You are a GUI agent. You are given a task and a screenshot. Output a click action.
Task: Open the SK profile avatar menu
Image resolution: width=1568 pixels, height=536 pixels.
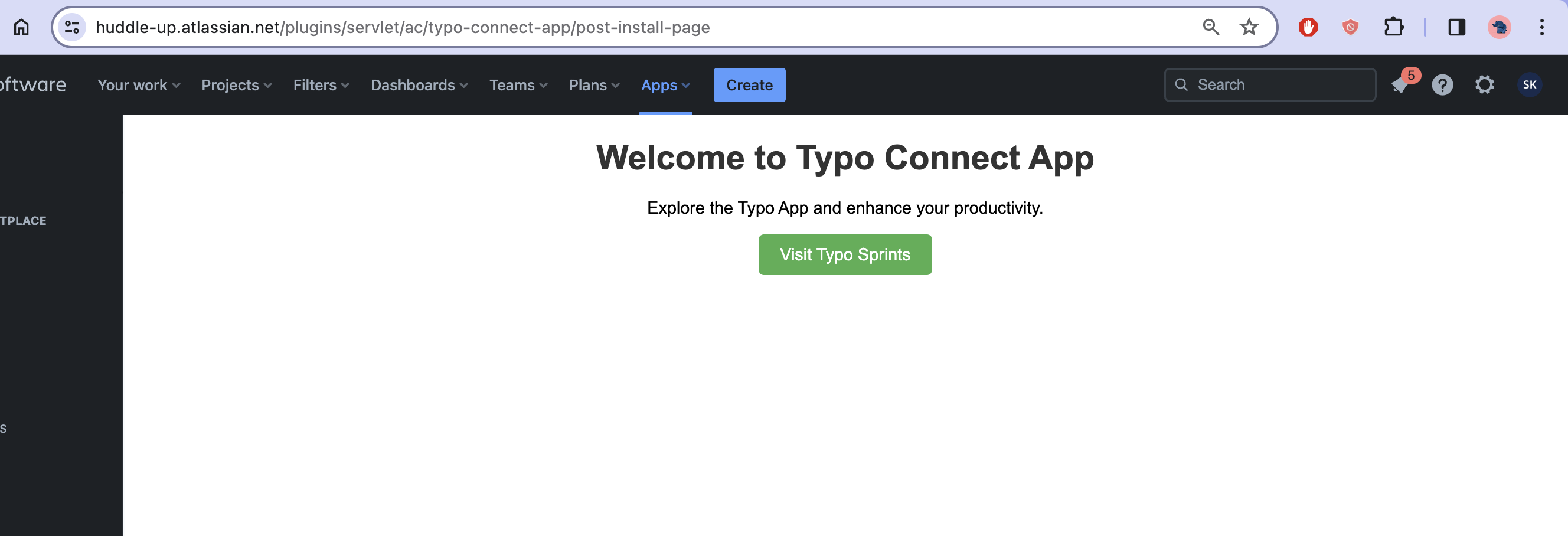coord(1528,85)
